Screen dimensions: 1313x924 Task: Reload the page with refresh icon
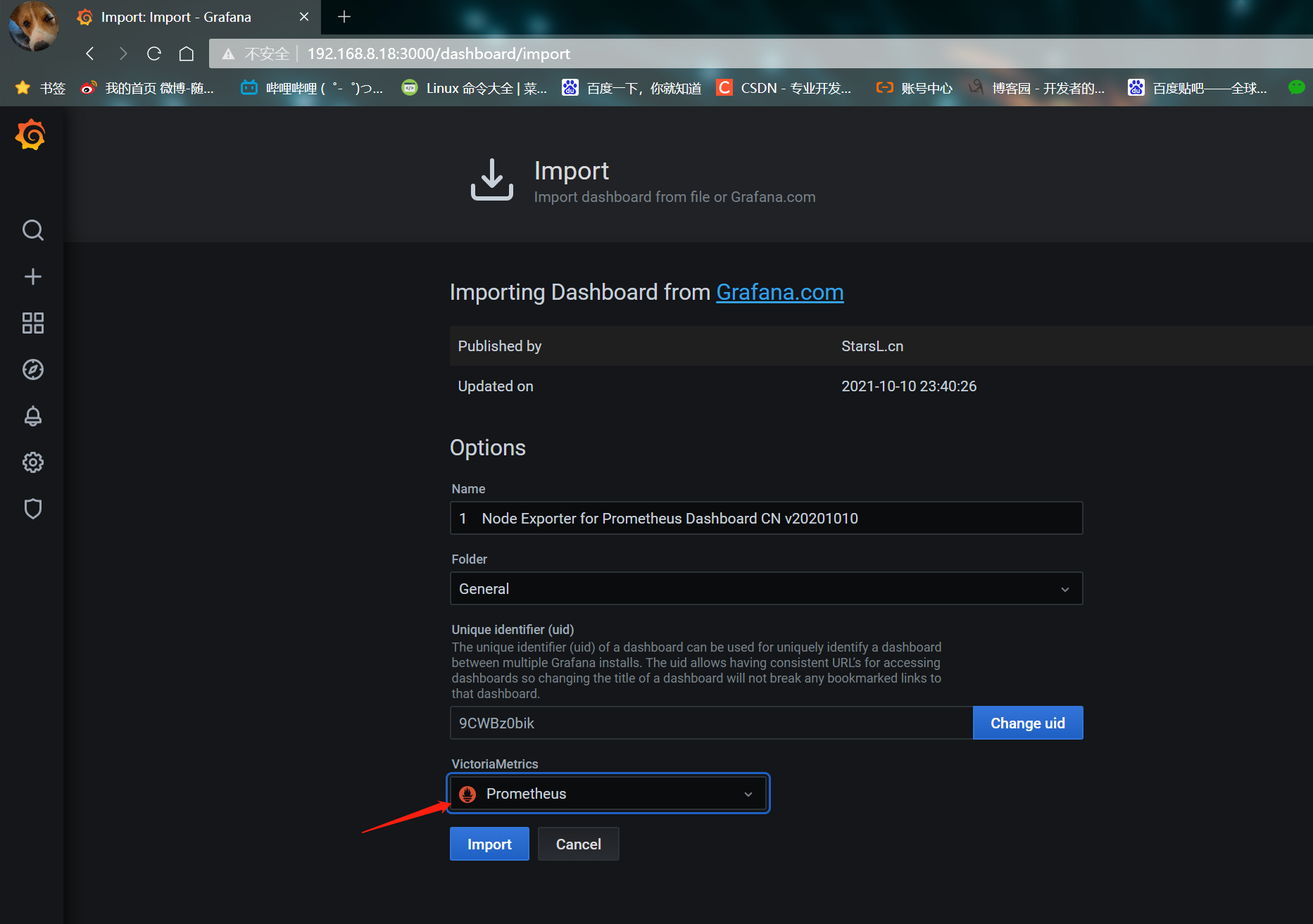coord(154,53)
